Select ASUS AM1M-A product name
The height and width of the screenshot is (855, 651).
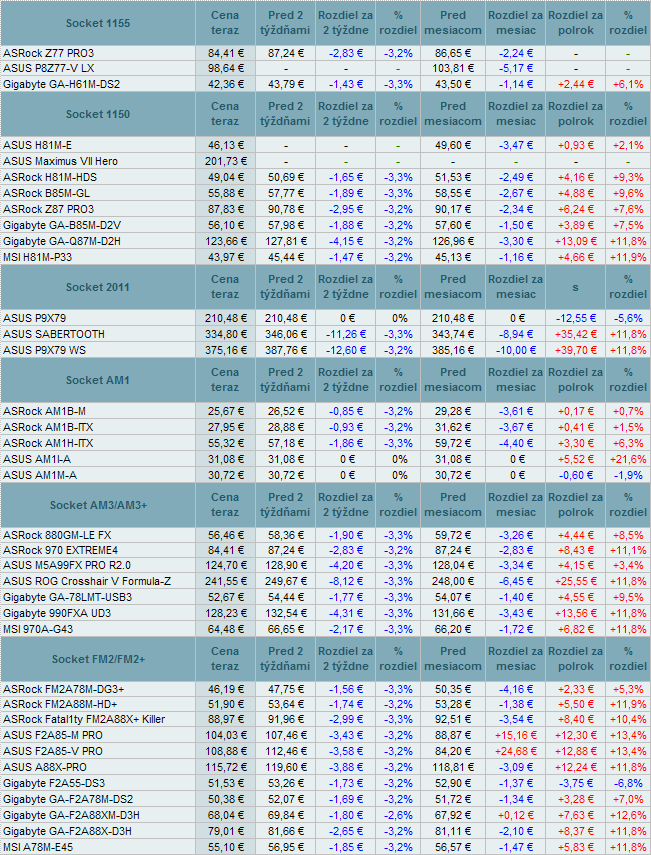40,475
